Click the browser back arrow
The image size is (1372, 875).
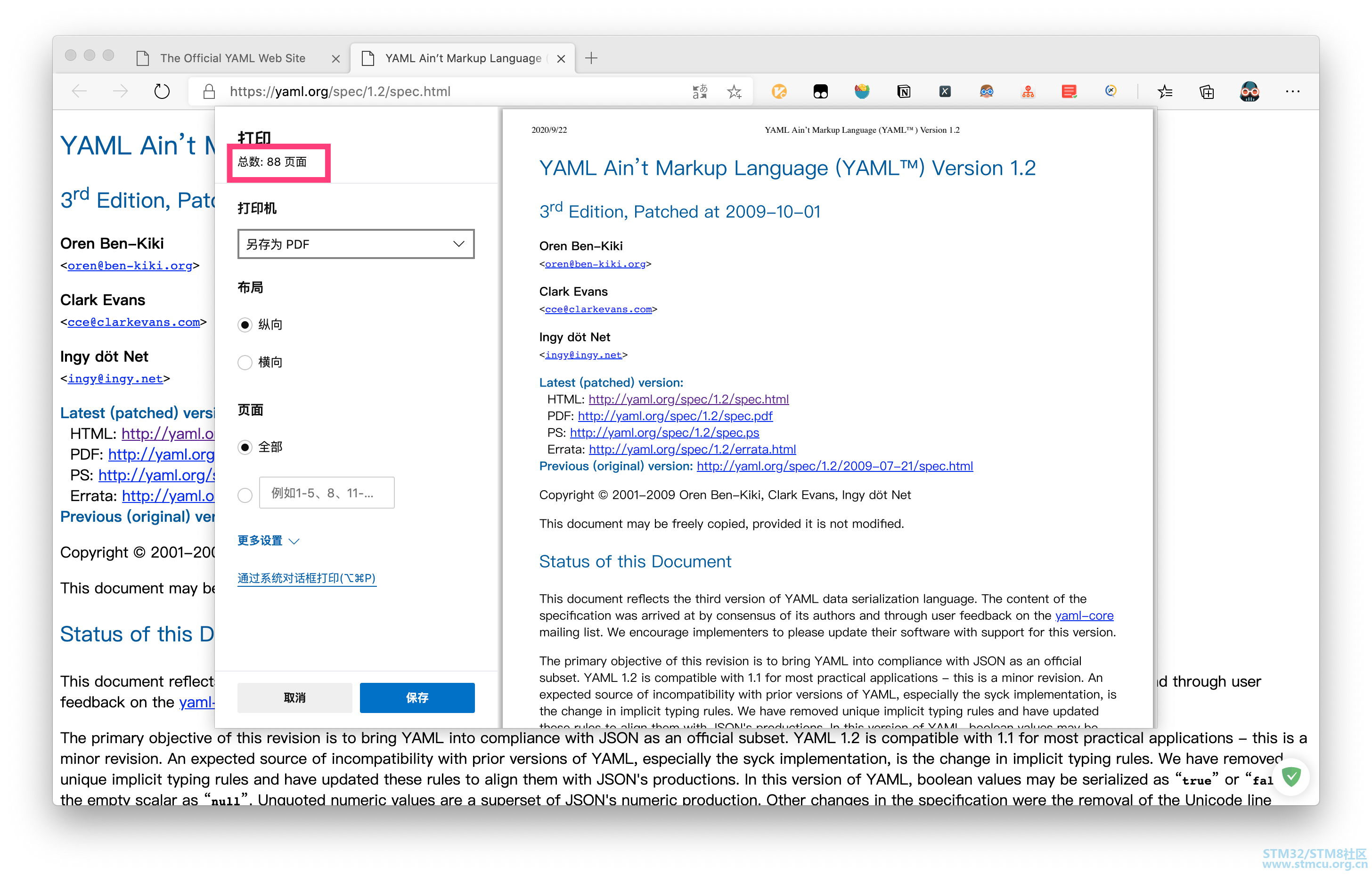click(x=79, y=91)
